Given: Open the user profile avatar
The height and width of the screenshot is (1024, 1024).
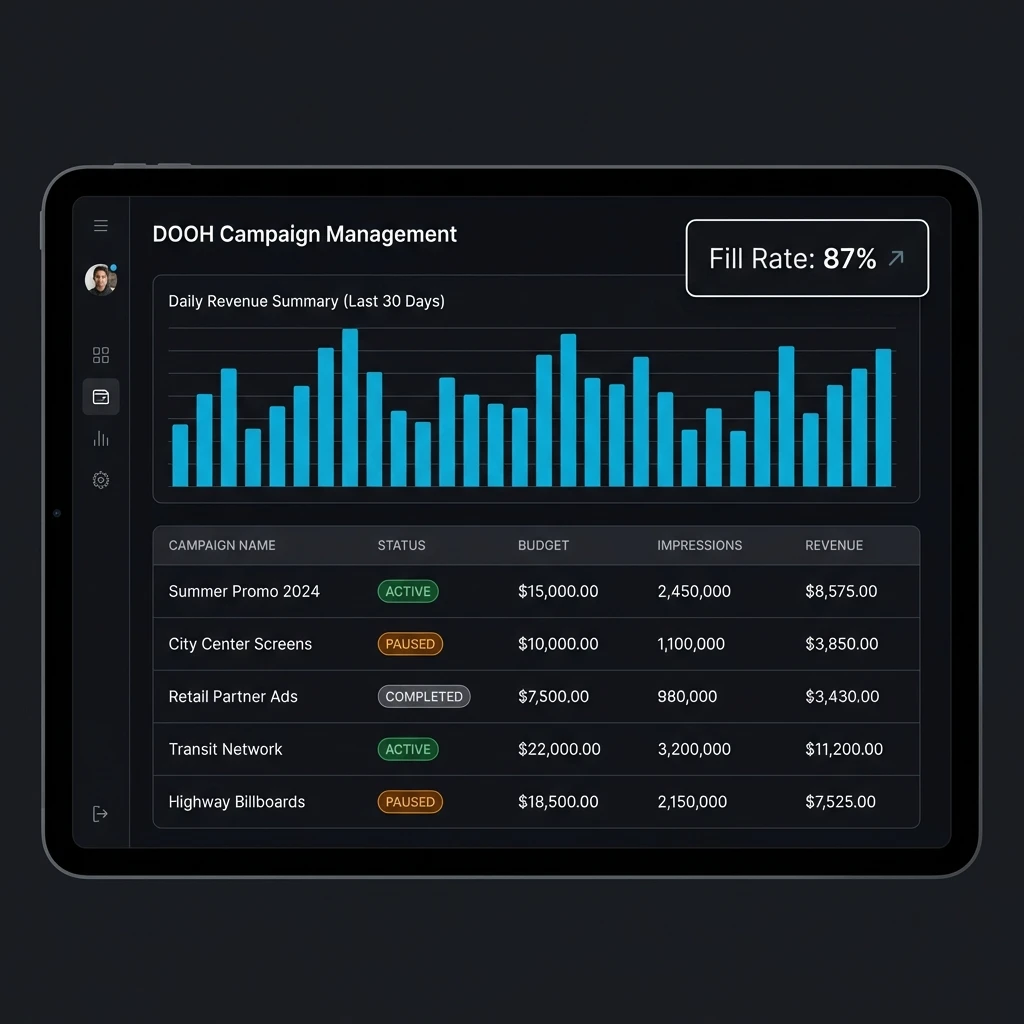Looking at the screenshot, I should coord(99,280).
